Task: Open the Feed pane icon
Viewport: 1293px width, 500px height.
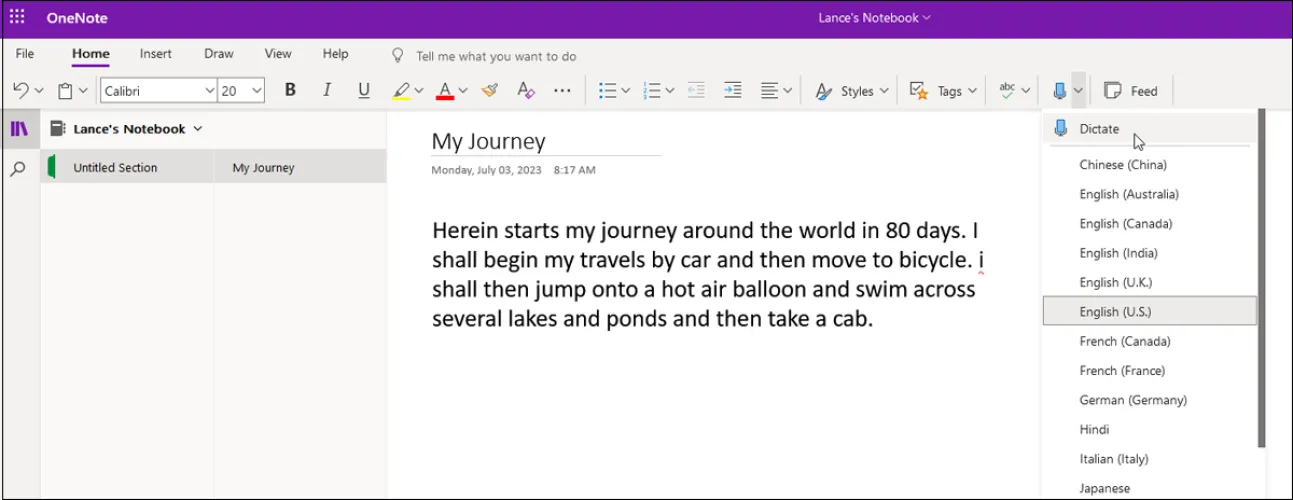Action: (1130, 91)
